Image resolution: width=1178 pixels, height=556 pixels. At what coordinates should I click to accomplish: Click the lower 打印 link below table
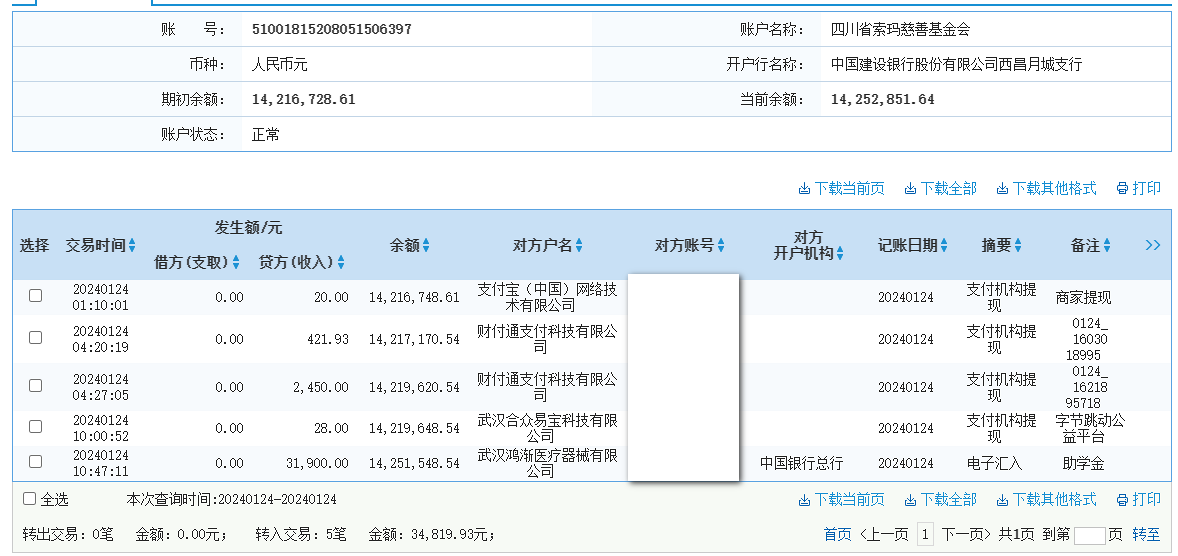point(1139,499)
